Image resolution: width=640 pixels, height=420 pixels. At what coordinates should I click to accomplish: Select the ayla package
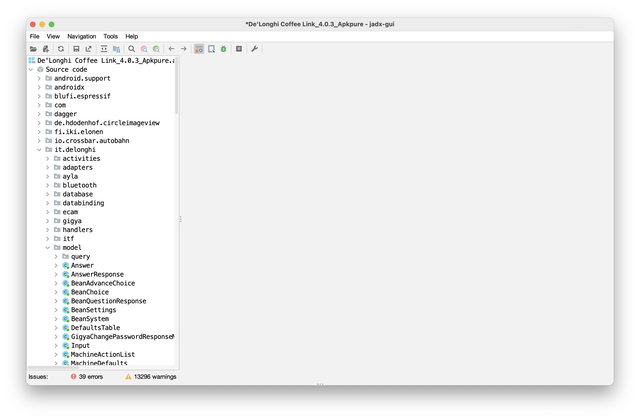70,176
